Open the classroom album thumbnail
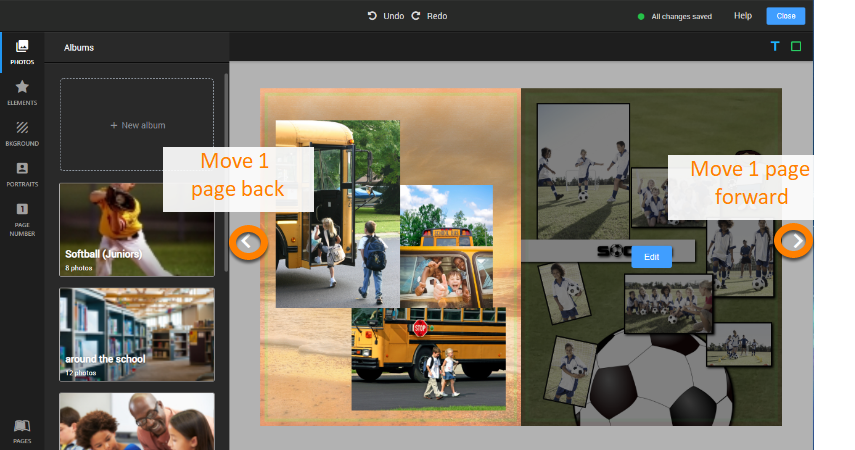855x450 pixels. point(137,421)
